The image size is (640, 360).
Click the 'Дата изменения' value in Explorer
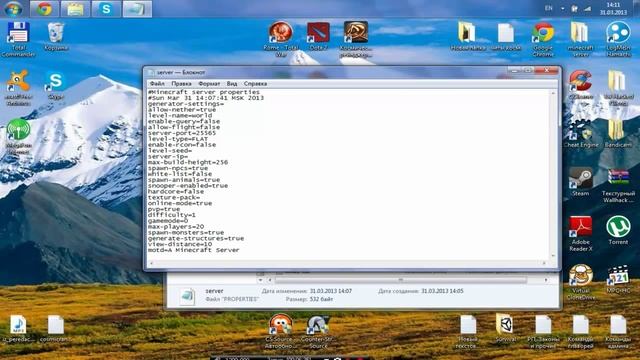(x=331, y=291)
